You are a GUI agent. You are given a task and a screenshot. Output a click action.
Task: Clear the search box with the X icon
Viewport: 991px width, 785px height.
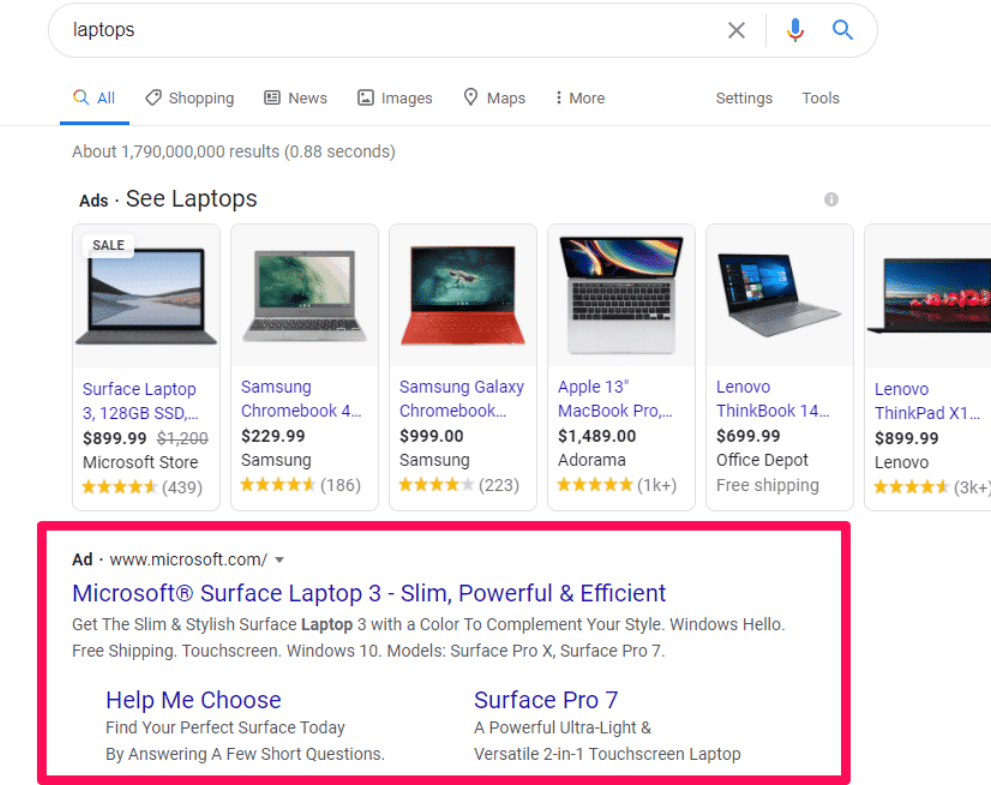pos(736,30)
